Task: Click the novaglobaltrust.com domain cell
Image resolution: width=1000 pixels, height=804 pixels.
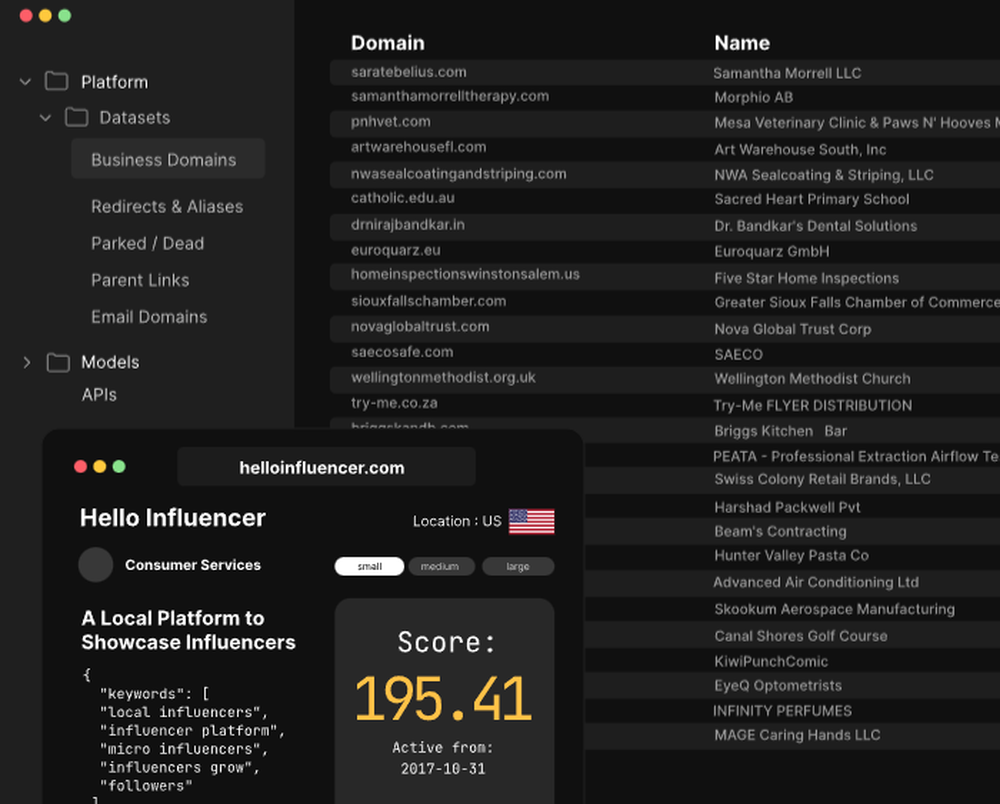Action: click(420, 327)
